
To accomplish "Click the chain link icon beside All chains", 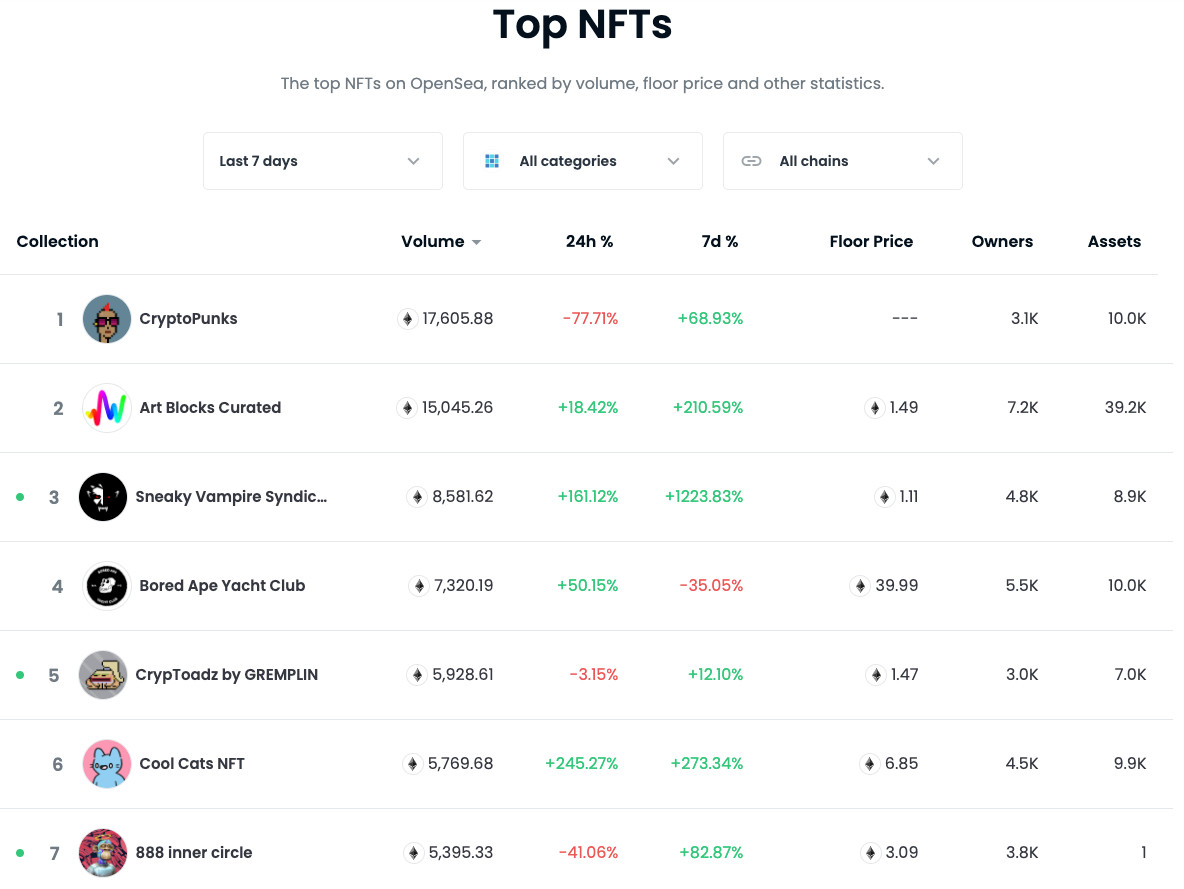I will coord(751,161).
